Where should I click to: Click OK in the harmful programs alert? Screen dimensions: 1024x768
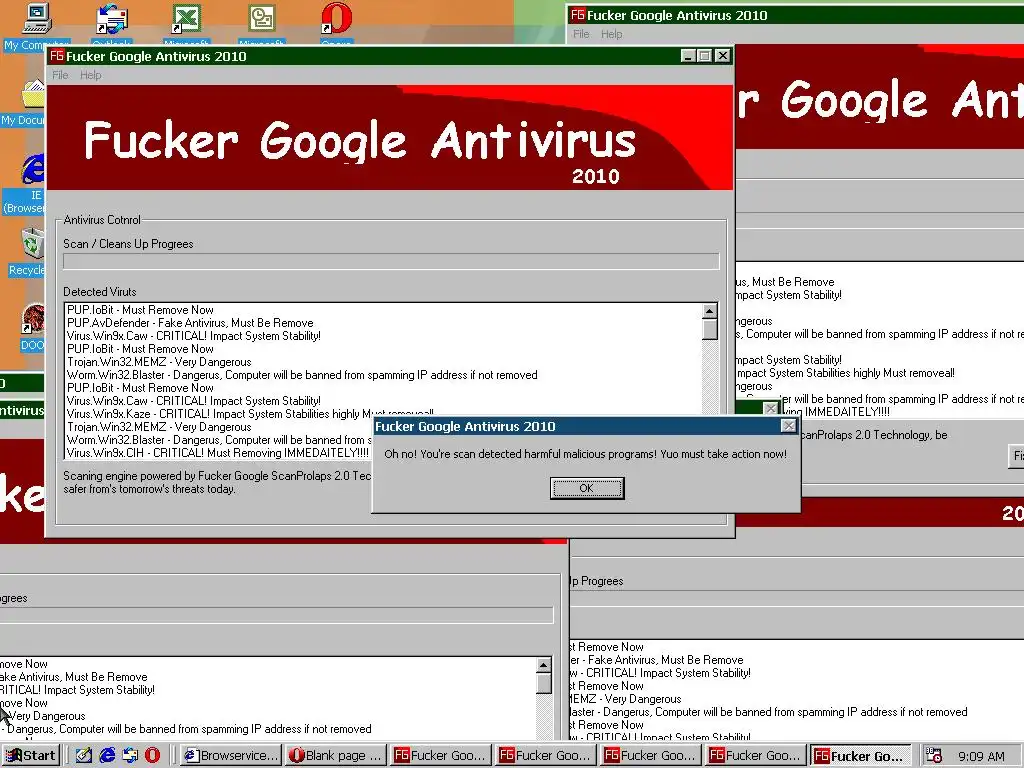(x=586, y=488)
